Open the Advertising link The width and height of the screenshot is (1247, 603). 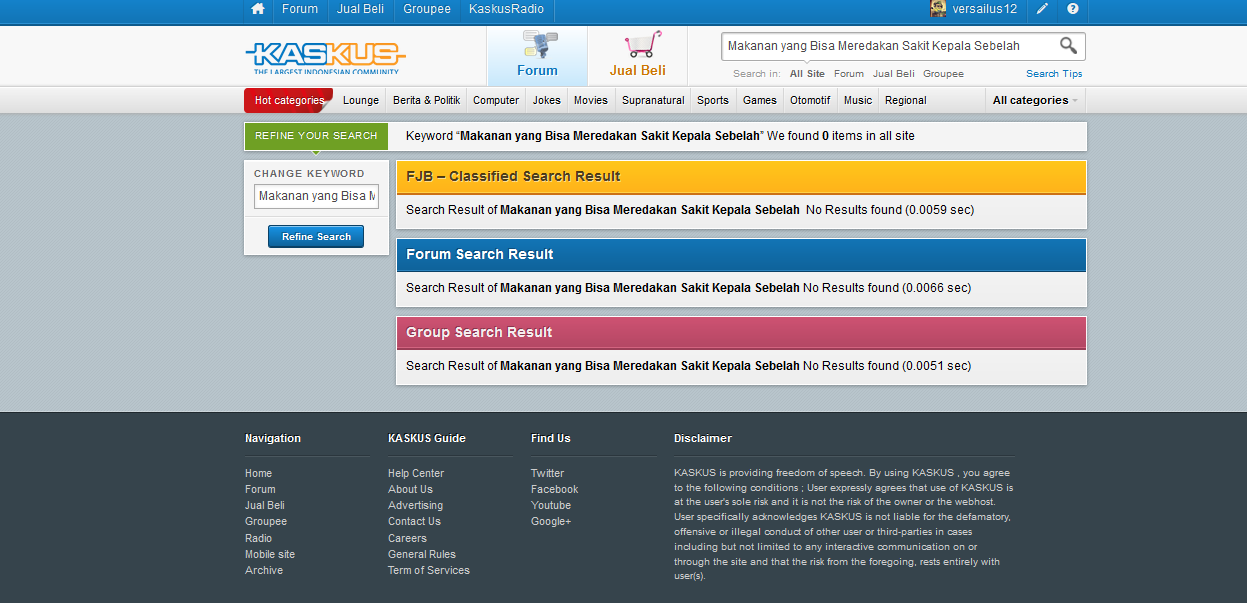(x=415, y=506)
